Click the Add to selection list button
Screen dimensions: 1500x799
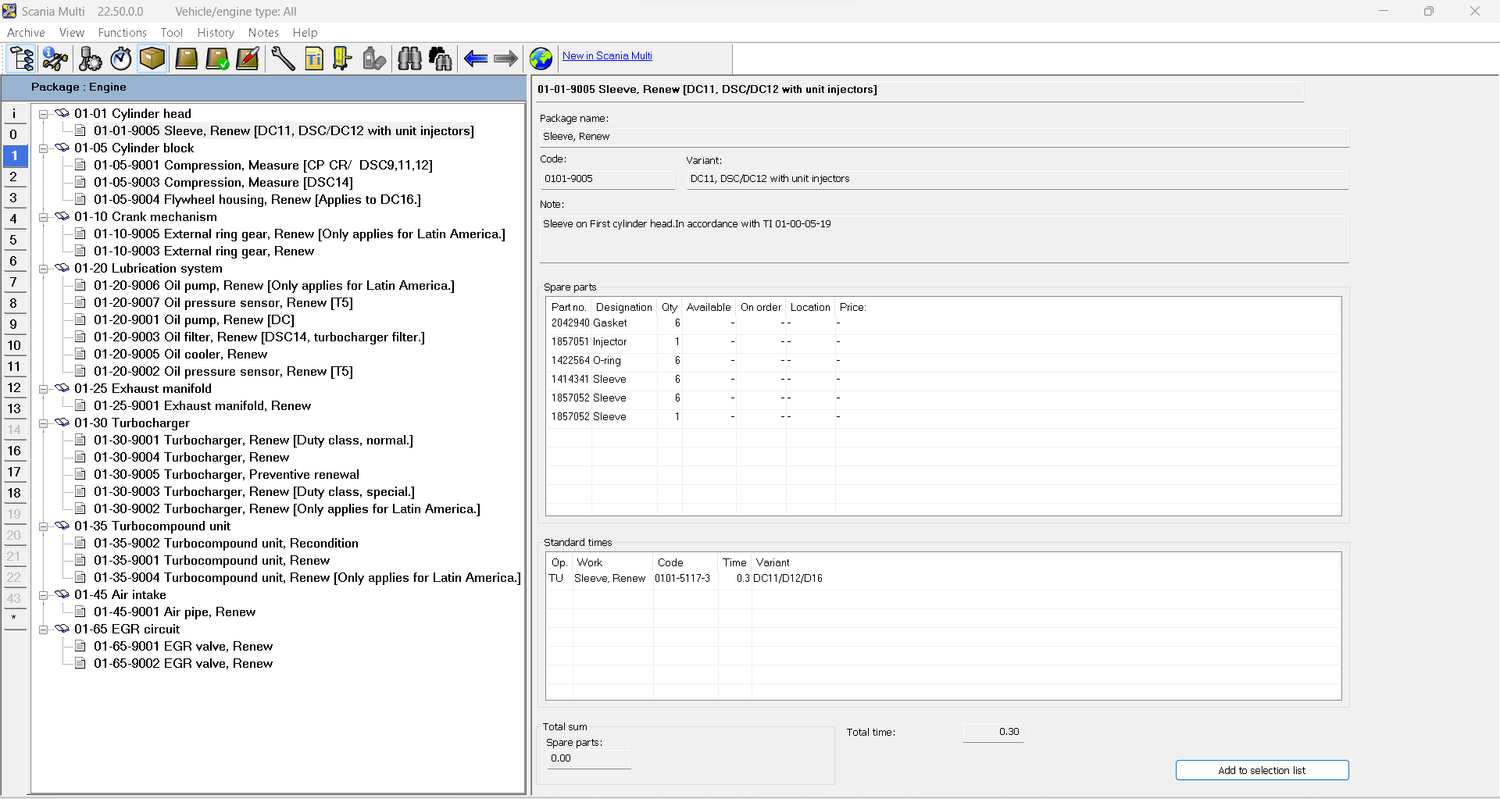click(x=1261, y=770)
